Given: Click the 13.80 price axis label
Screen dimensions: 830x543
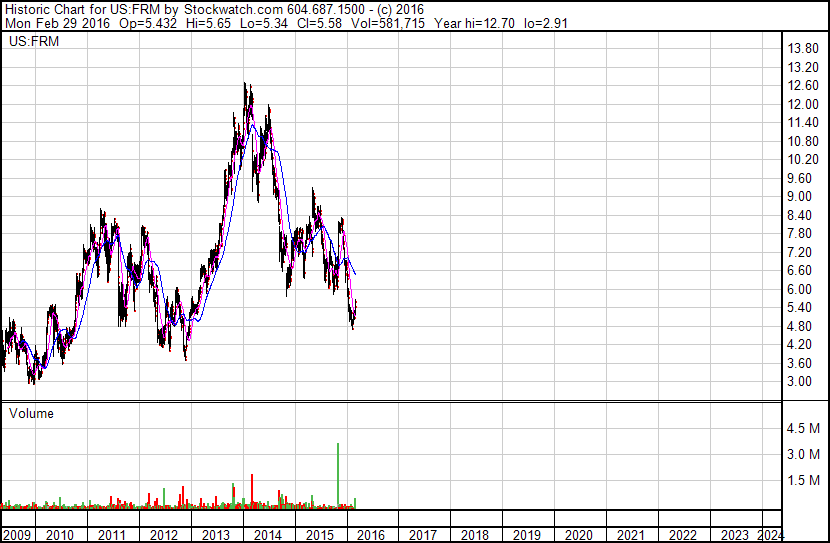Looking at the screenshot, I should pyautogui.click(x=803, y=49).
